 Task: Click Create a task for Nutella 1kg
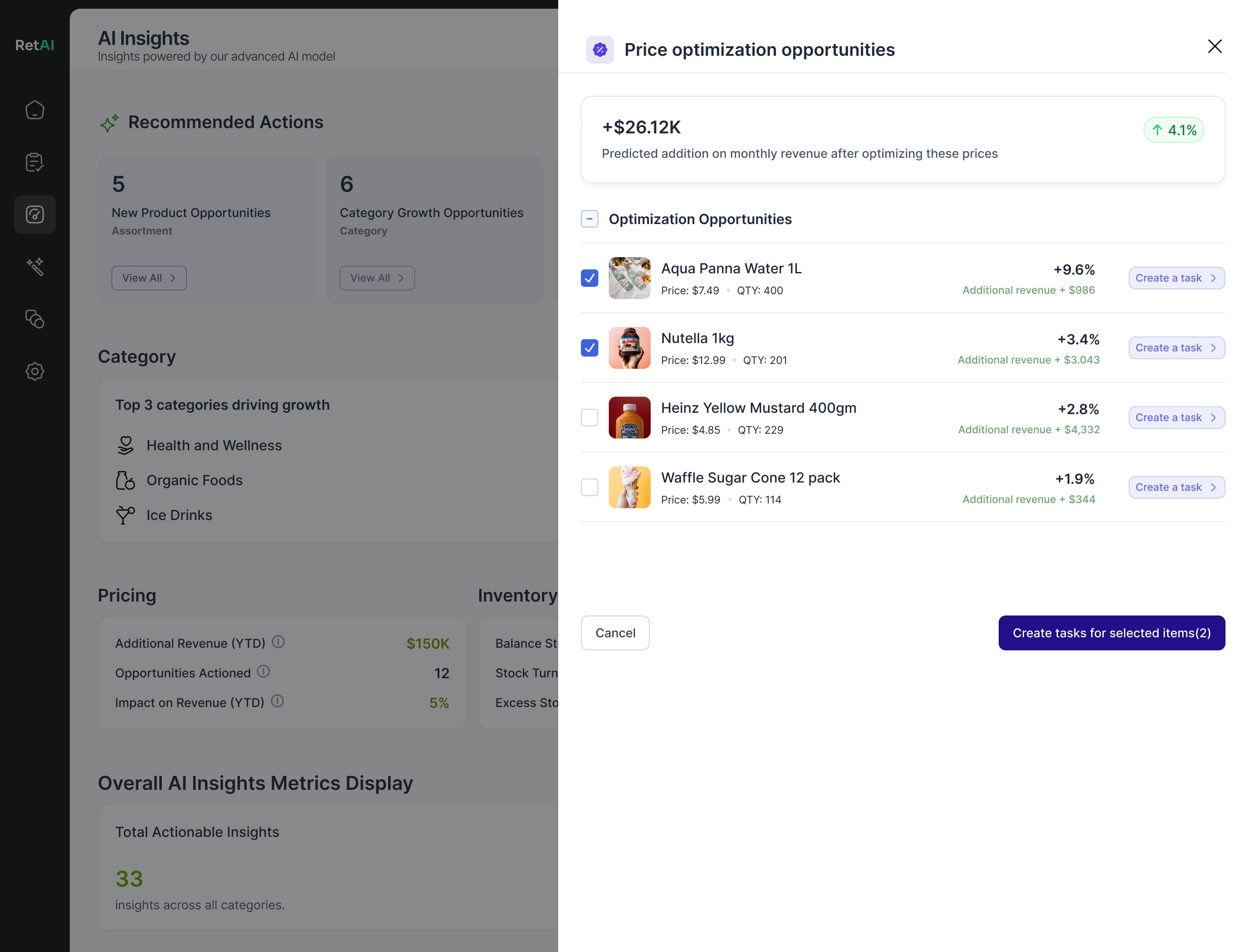click(1176, 348)
